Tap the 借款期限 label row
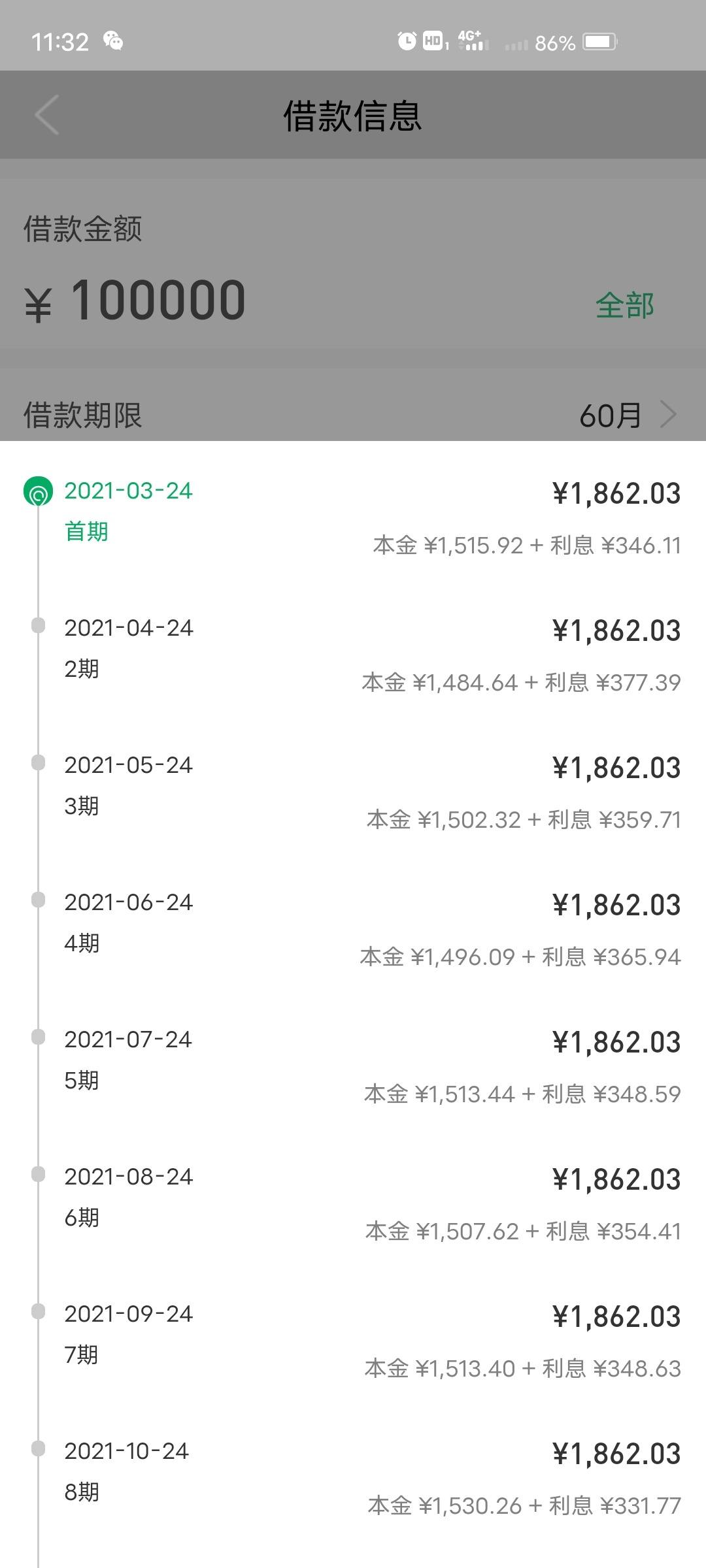The width and height of the screenshot is (706, 1568). (x=83, y=415)
